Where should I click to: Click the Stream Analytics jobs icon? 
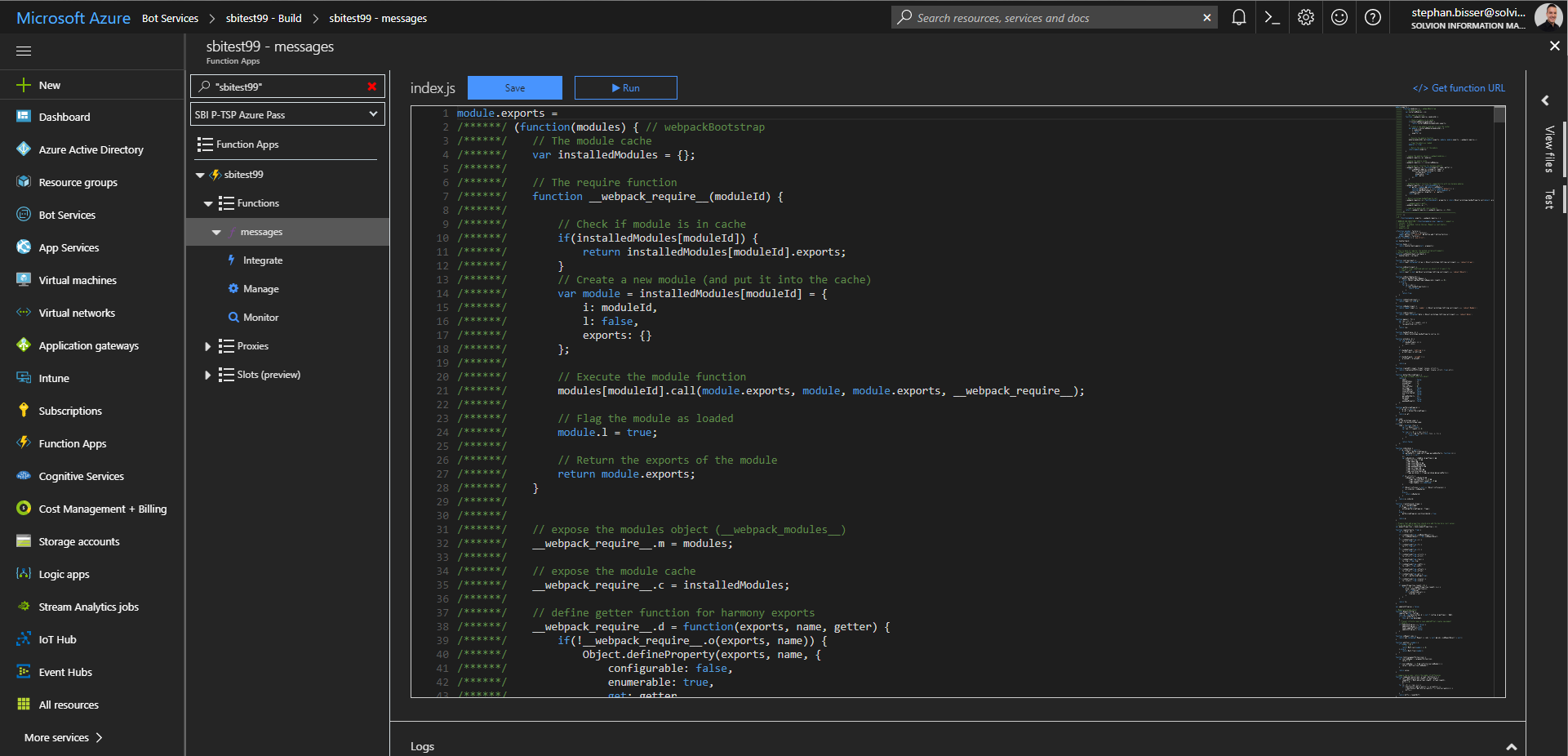(24, 607)
